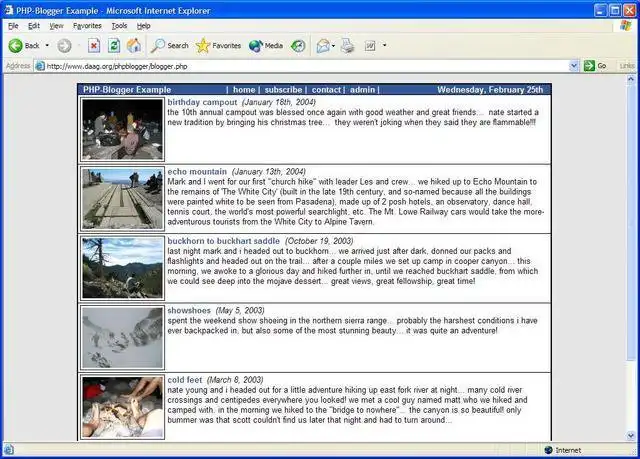Open the Media globe pane
The width and height of the screenshot is (640, 459).
[x=266, y=46]
